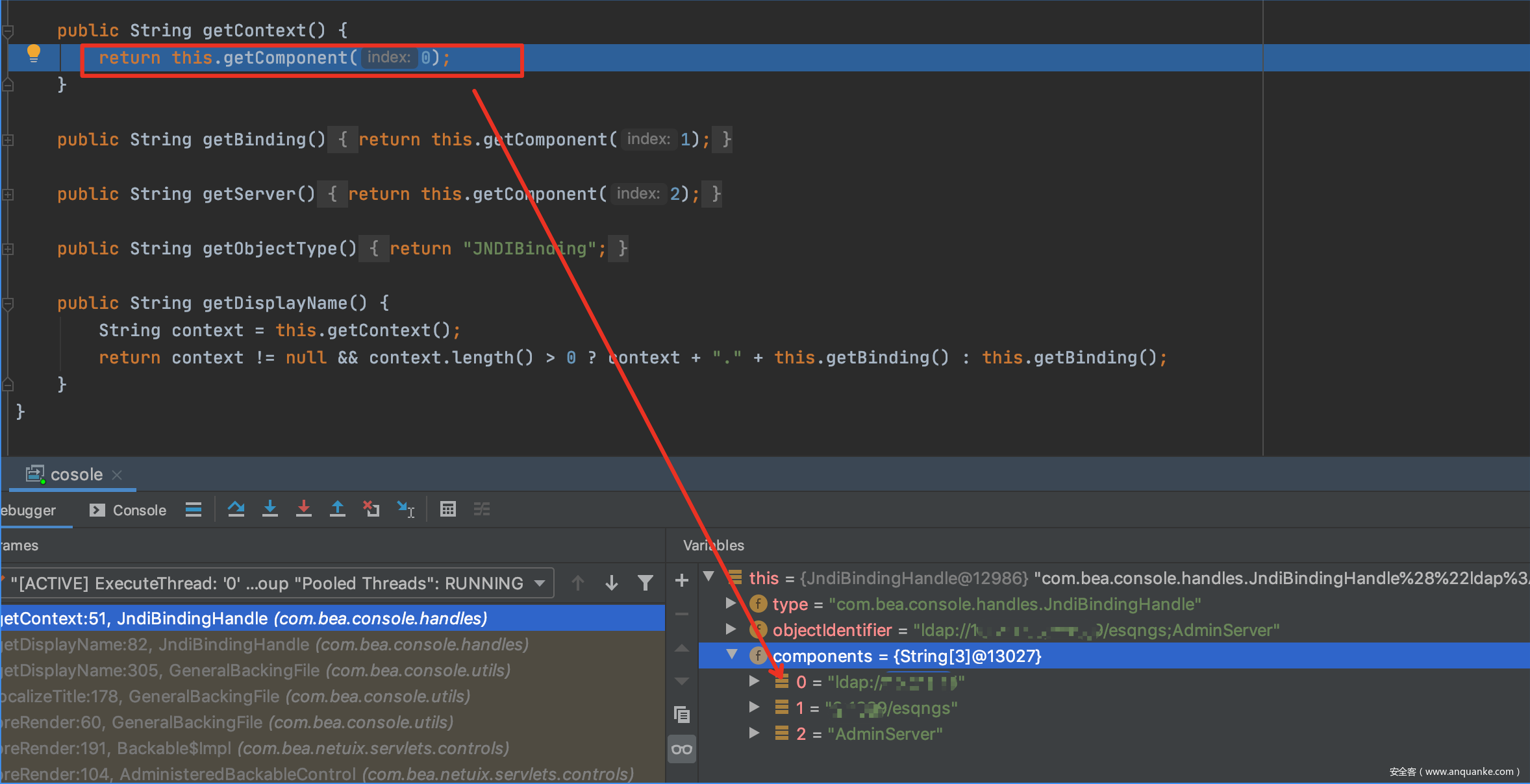Click Drop Frame icon

coord(371,509)
